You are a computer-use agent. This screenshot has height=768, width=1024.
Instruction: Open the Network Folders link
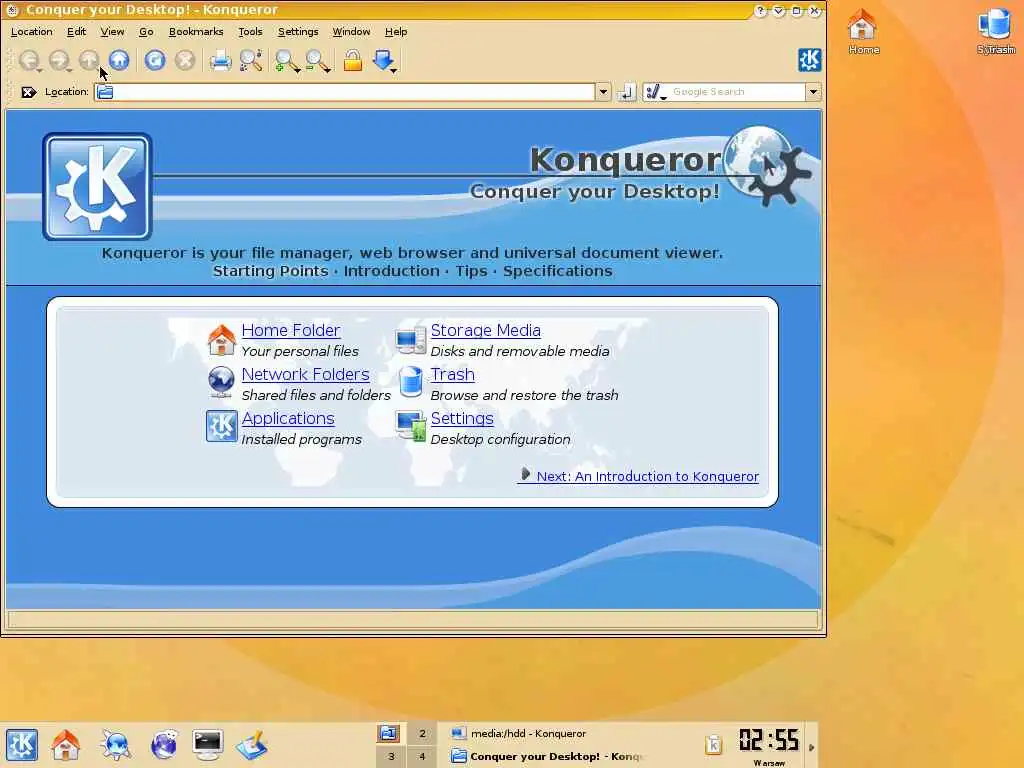pos(306,374)
